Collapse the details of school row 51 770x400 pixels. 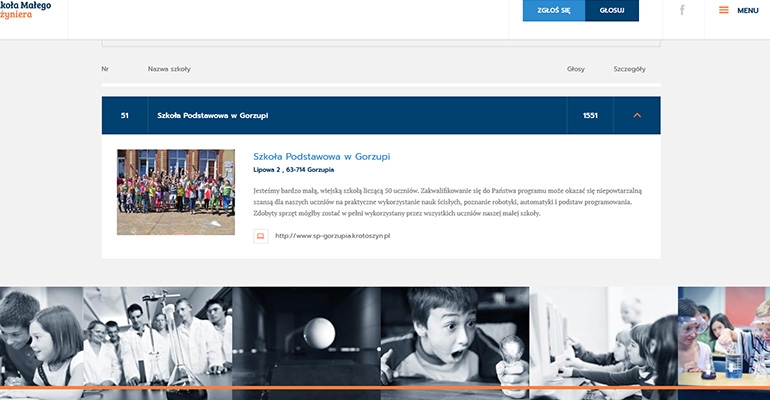(x=637, y=115)
